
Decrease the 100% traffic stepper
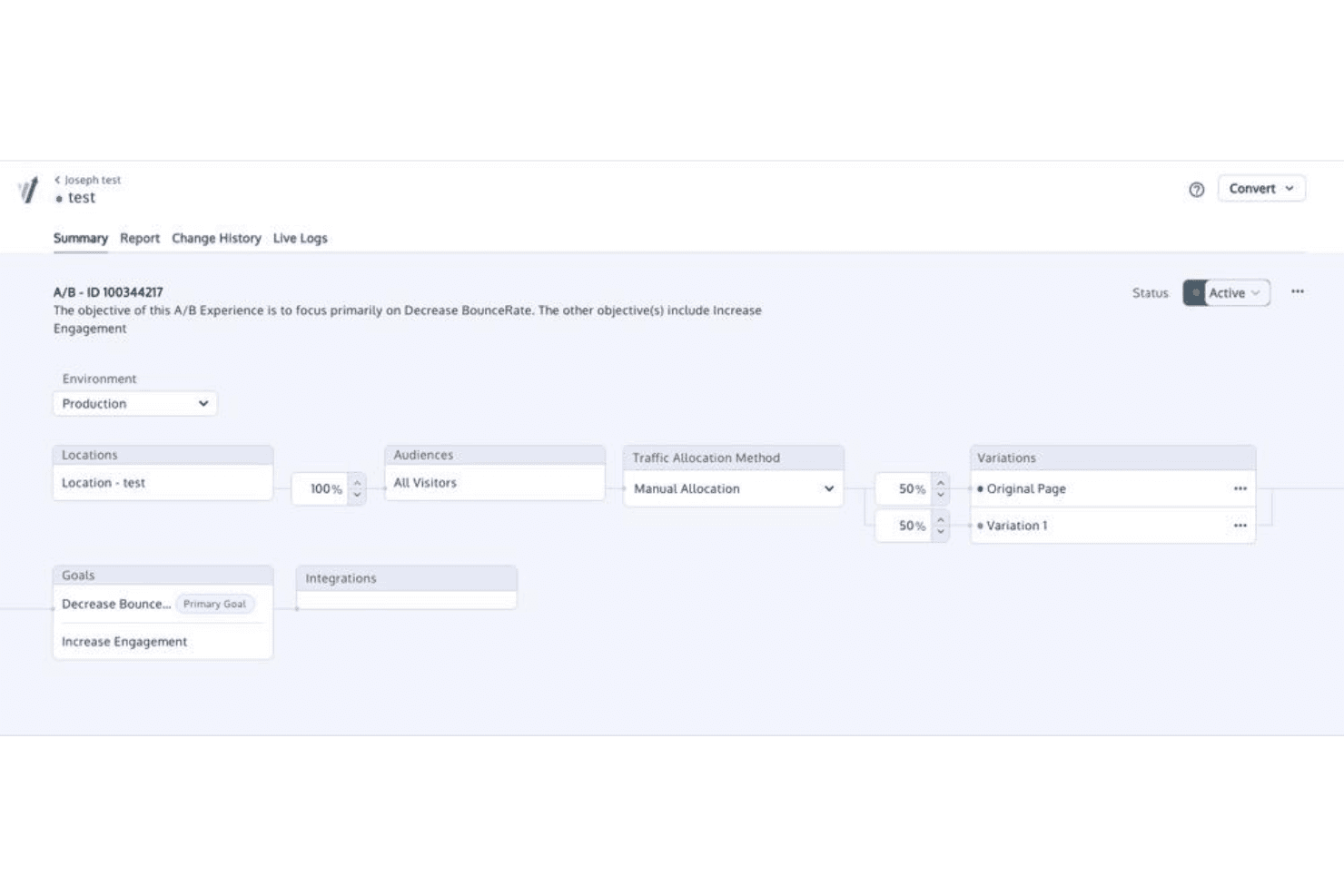[357, 496]
